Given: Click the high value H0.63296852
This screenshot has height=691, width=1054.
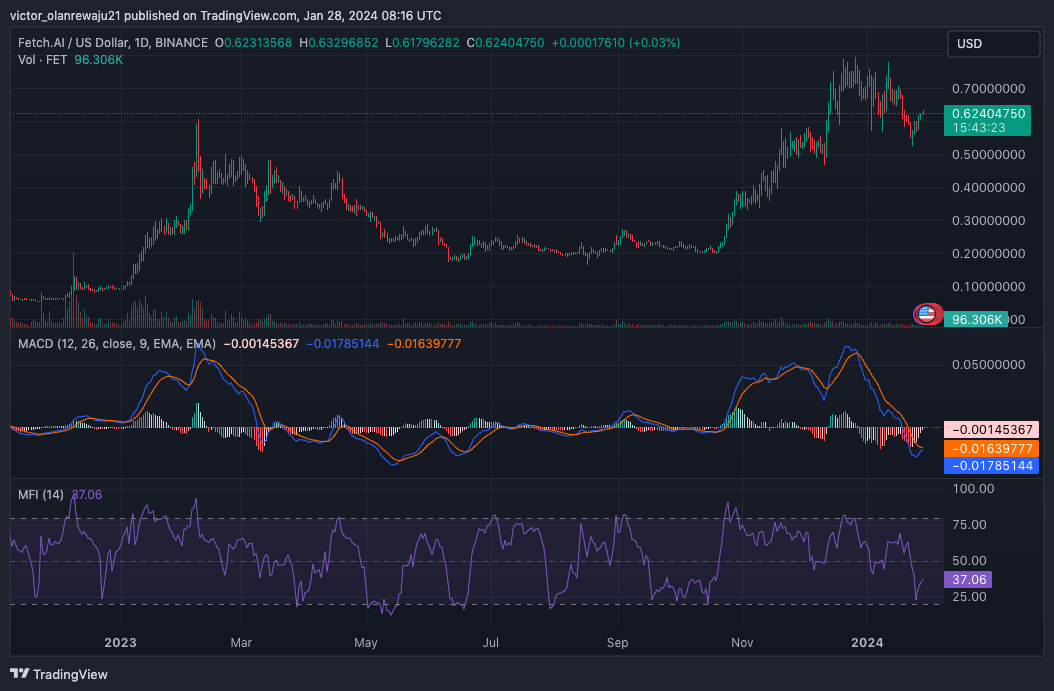Looking at the screenshot, I should point(339,42).
